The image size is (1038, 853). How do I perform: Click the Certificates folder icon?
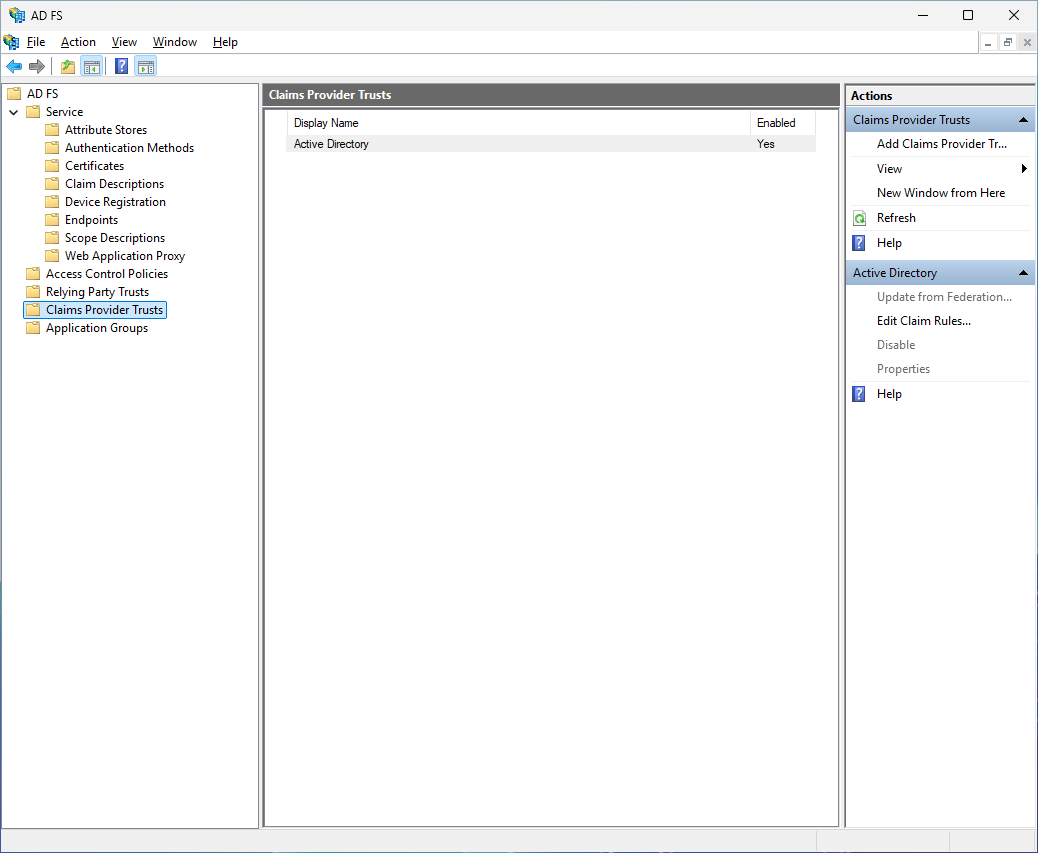(52, 165)
